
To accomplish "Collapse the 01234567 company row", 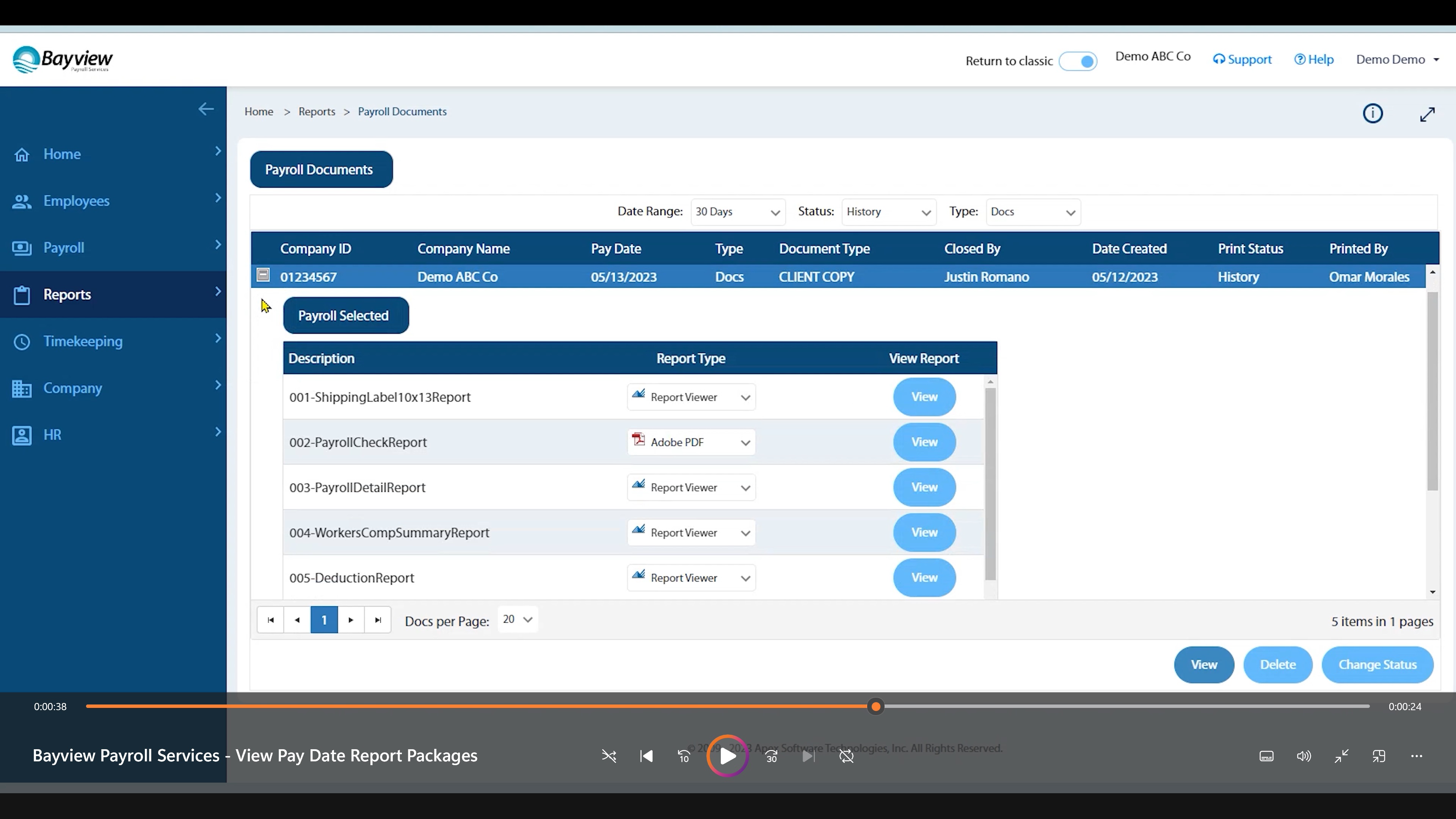I will pos(263,275).
